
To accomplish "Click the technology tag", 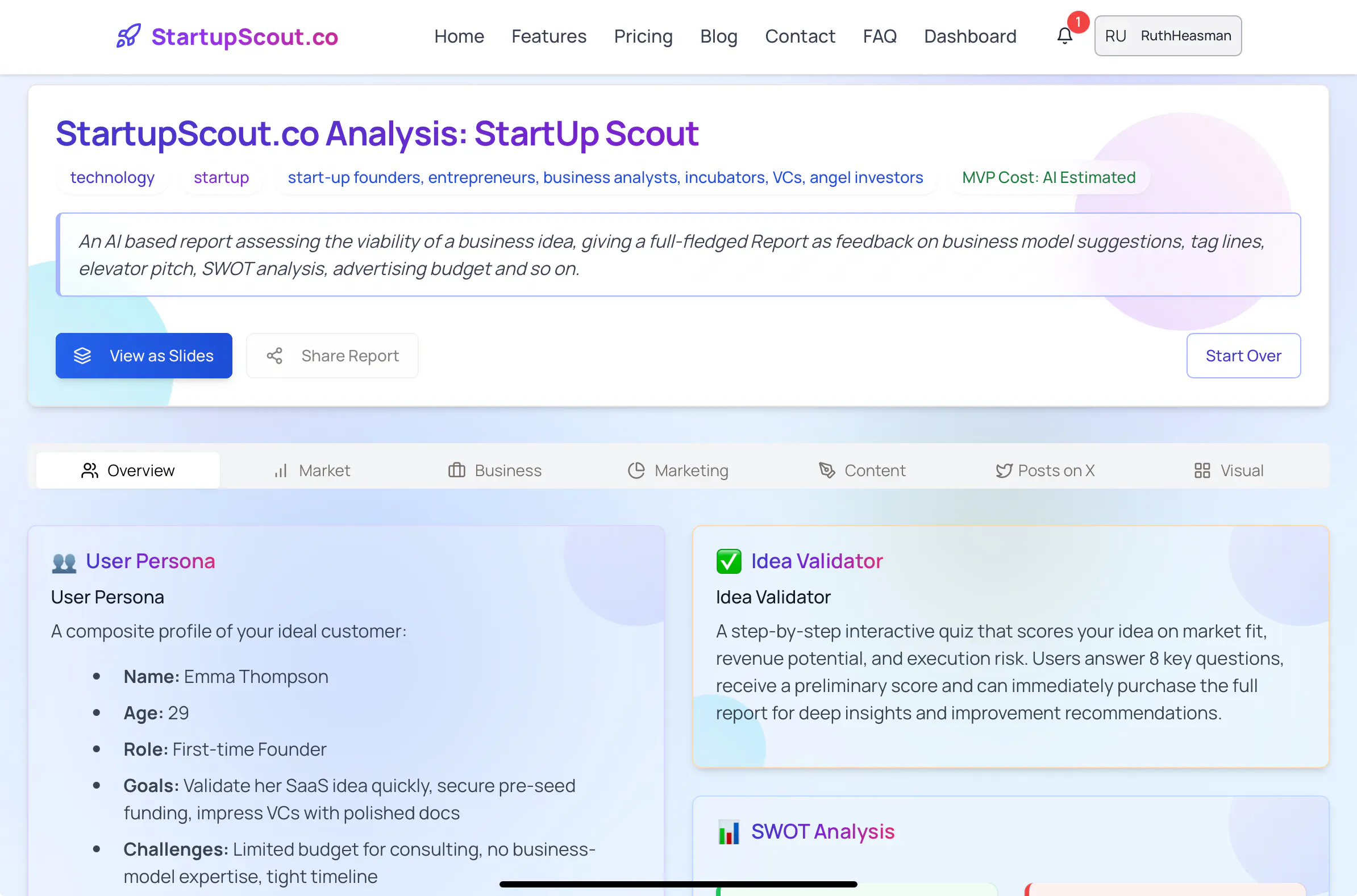I will [x=113, y=177].
